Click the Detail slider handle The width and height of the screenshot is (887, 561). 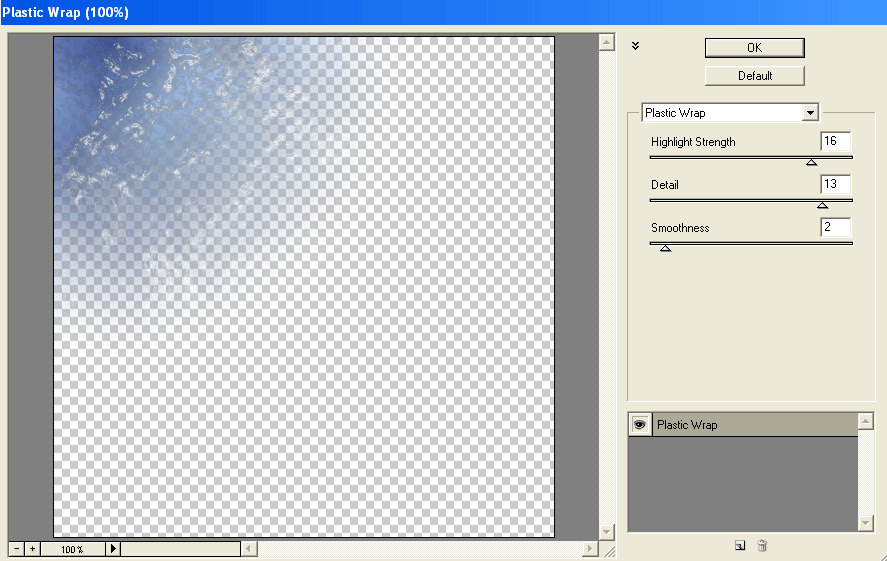(x=823, y=205)
